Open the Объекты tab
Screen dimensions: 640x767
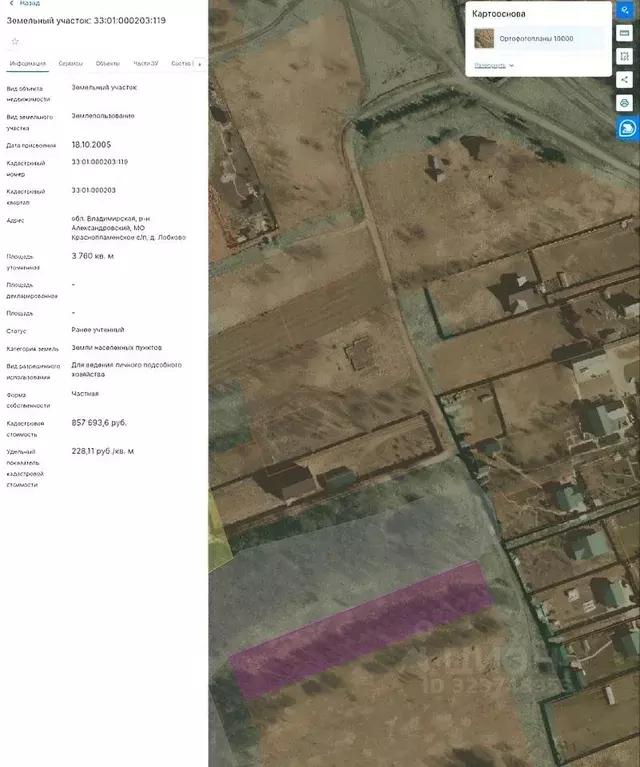coord(108,63)
